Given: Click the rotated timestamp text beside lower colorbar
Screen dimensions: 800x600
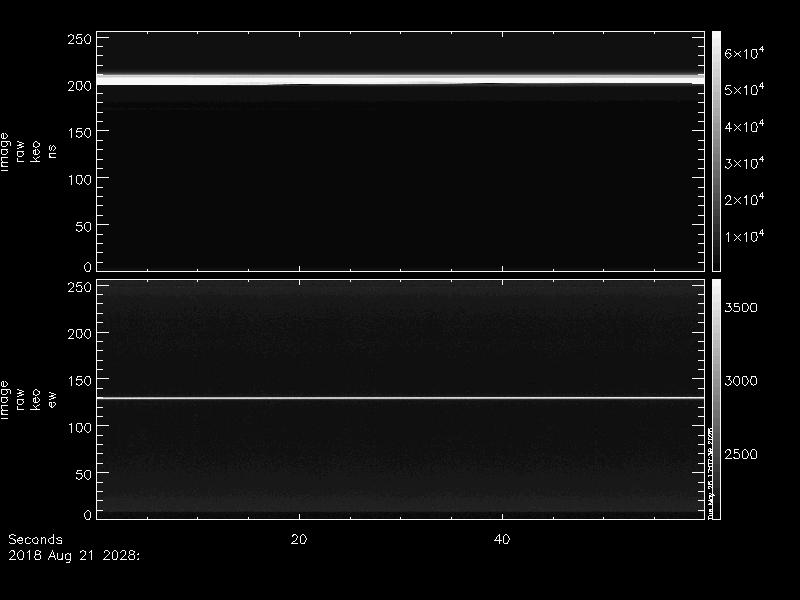Looking at the screenshot, I should 710,472.
